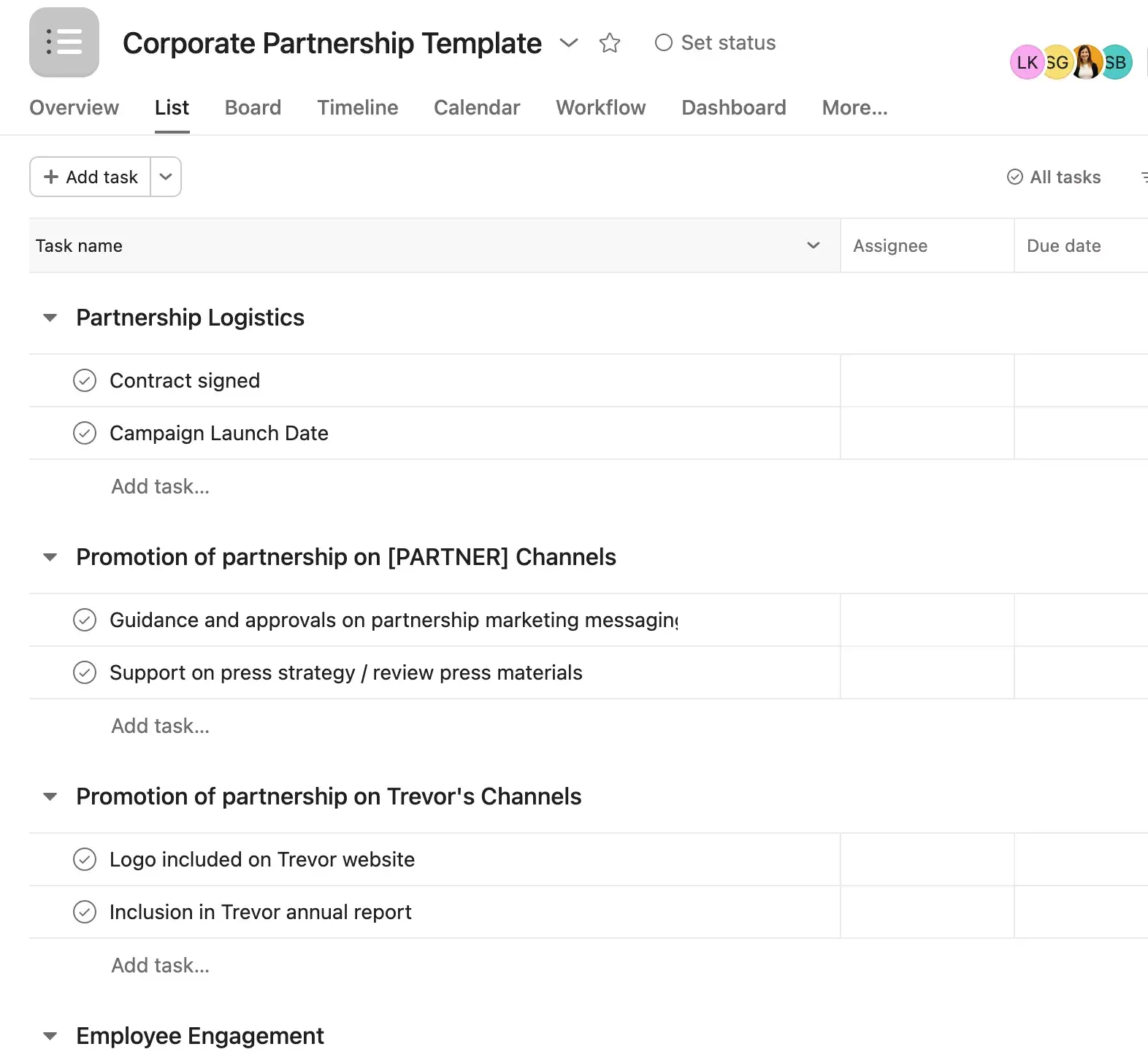Star the Corporate Partnership Template project

(610, 43)
